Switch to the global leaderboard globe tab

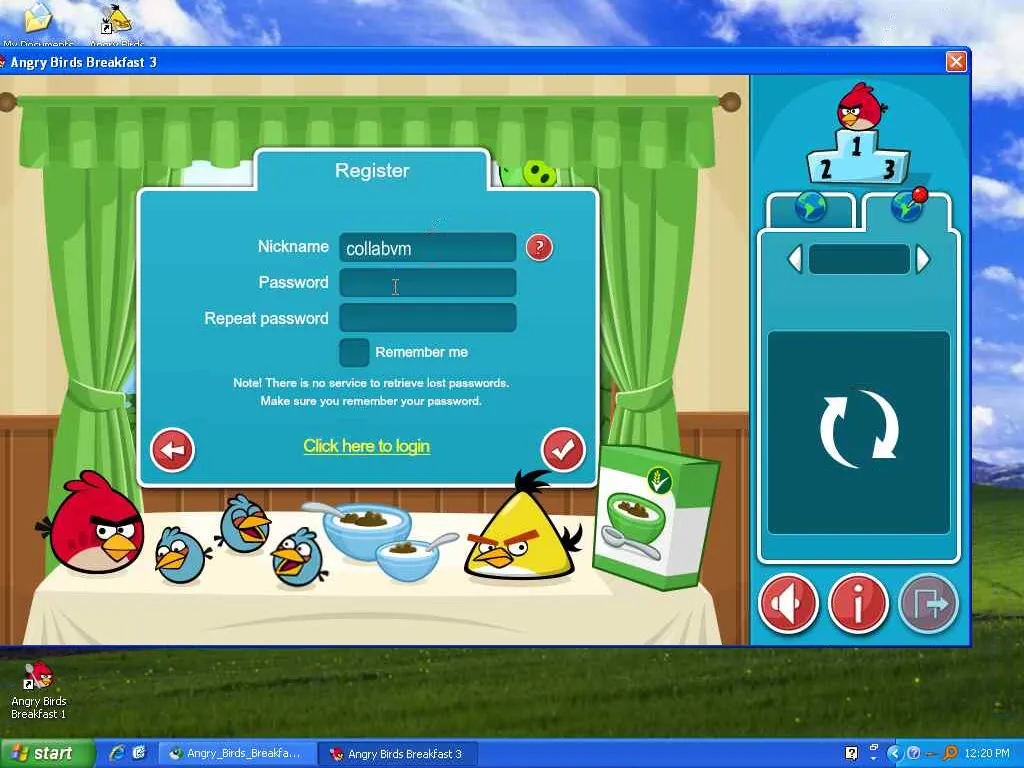click(x=810, y=208)
